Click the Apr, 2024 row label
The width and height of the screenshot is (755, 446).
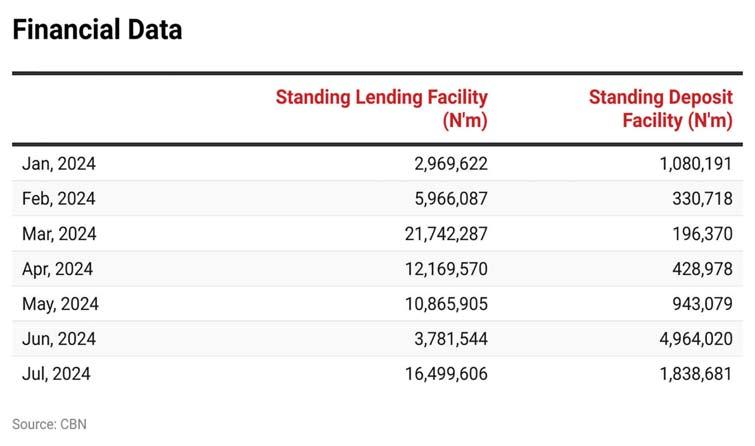(58, 269)
